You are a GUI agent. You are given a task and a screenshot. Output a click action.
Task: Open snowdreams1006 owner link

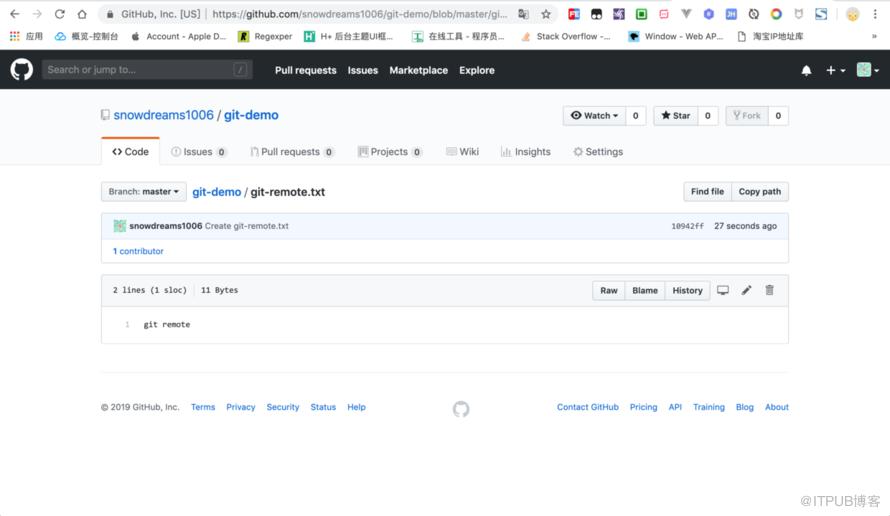[163, 115]
